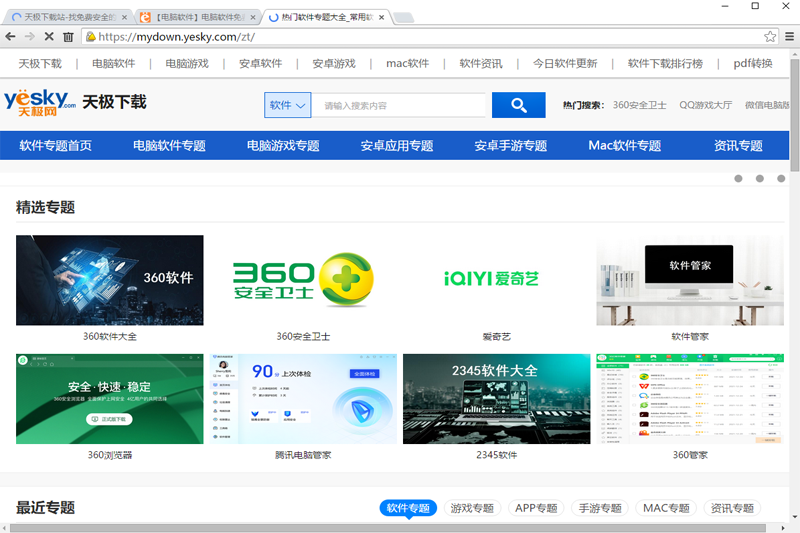Close the 天极下载站 browser tab

coord(124,17)
